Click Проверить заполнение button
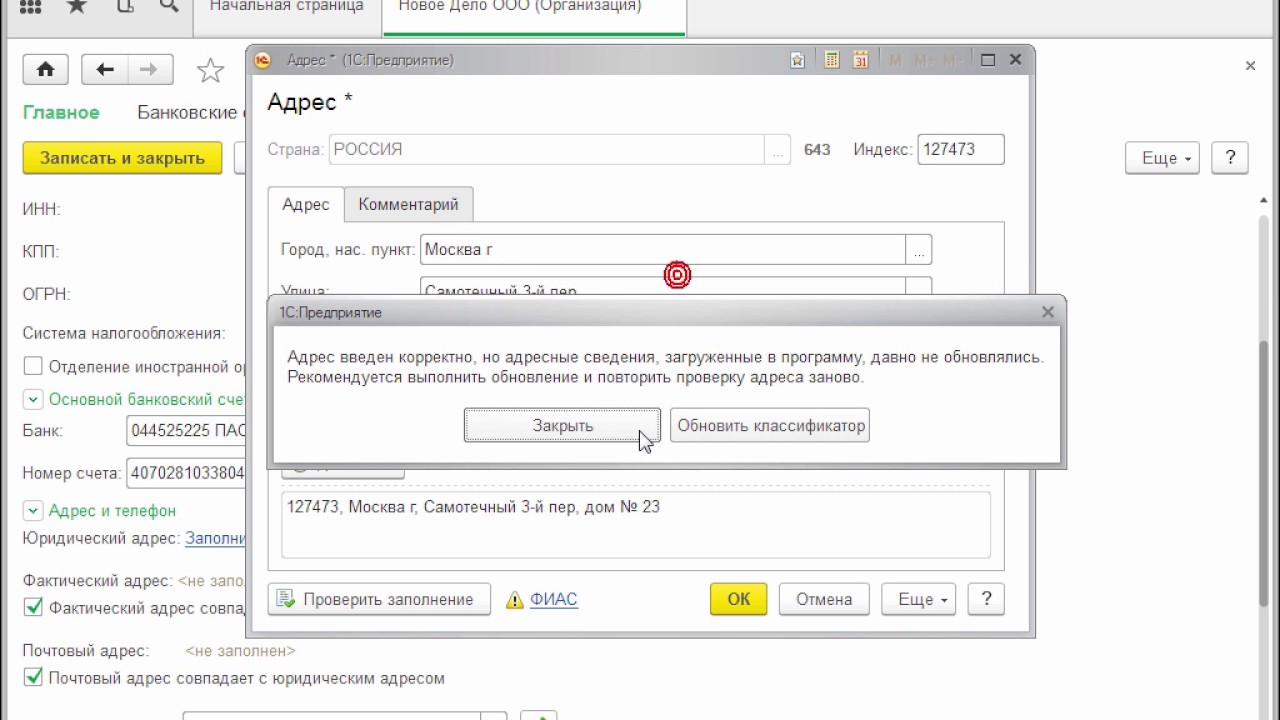 pos(379,599)
